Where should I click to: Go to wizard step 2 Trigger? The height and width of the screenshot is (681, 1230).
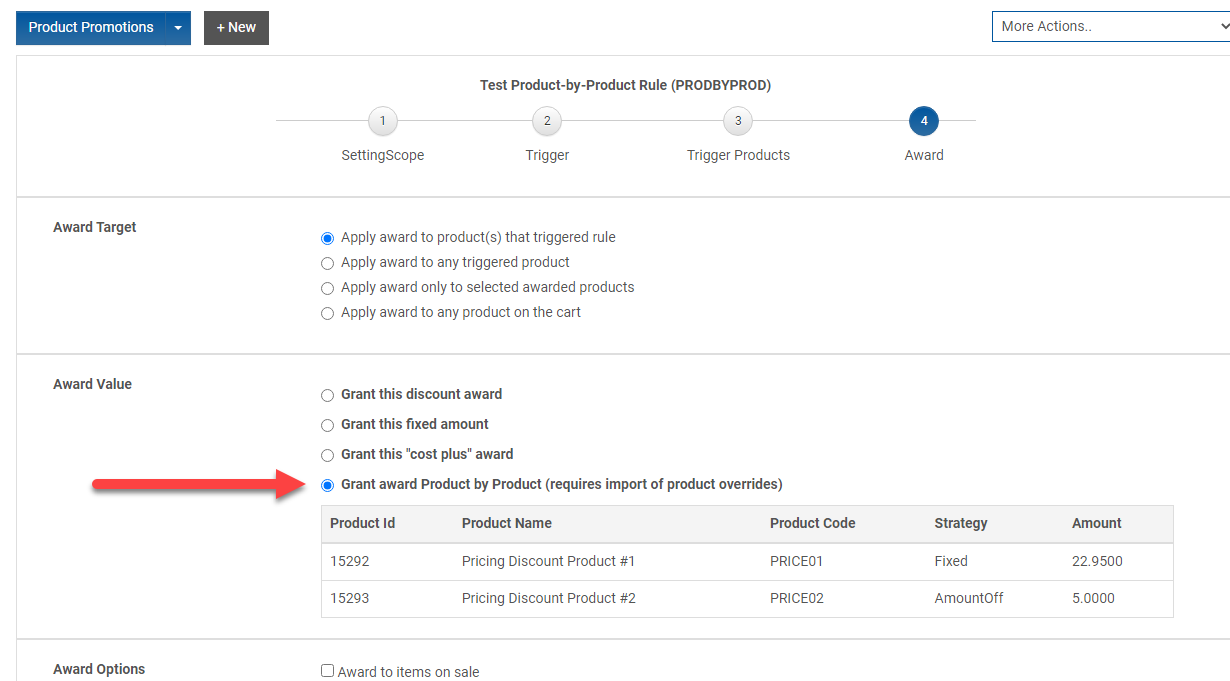[x=547, y=121]
